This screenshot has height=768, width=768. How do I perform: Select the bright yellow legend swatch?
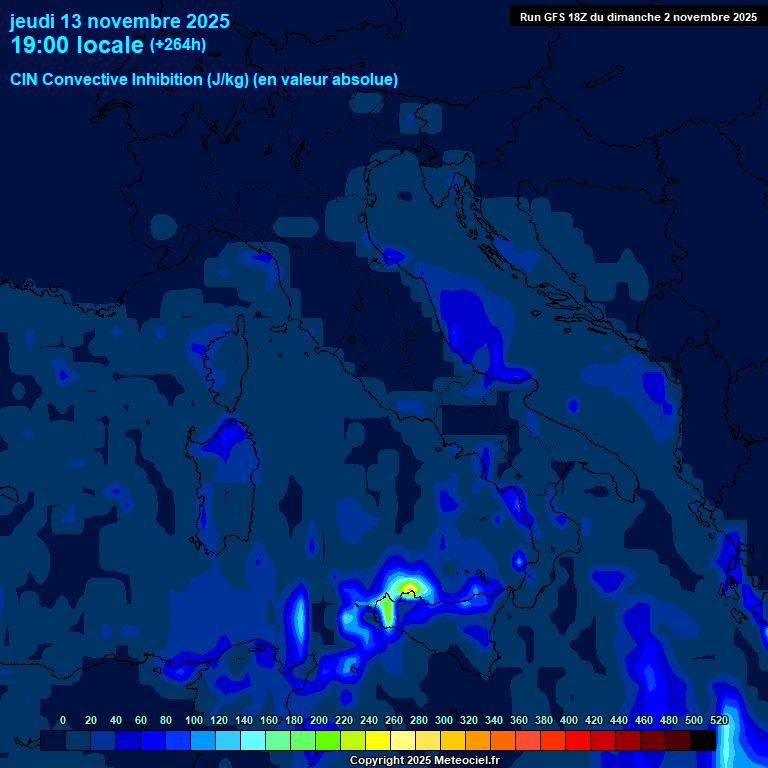[x=378, y=740]
